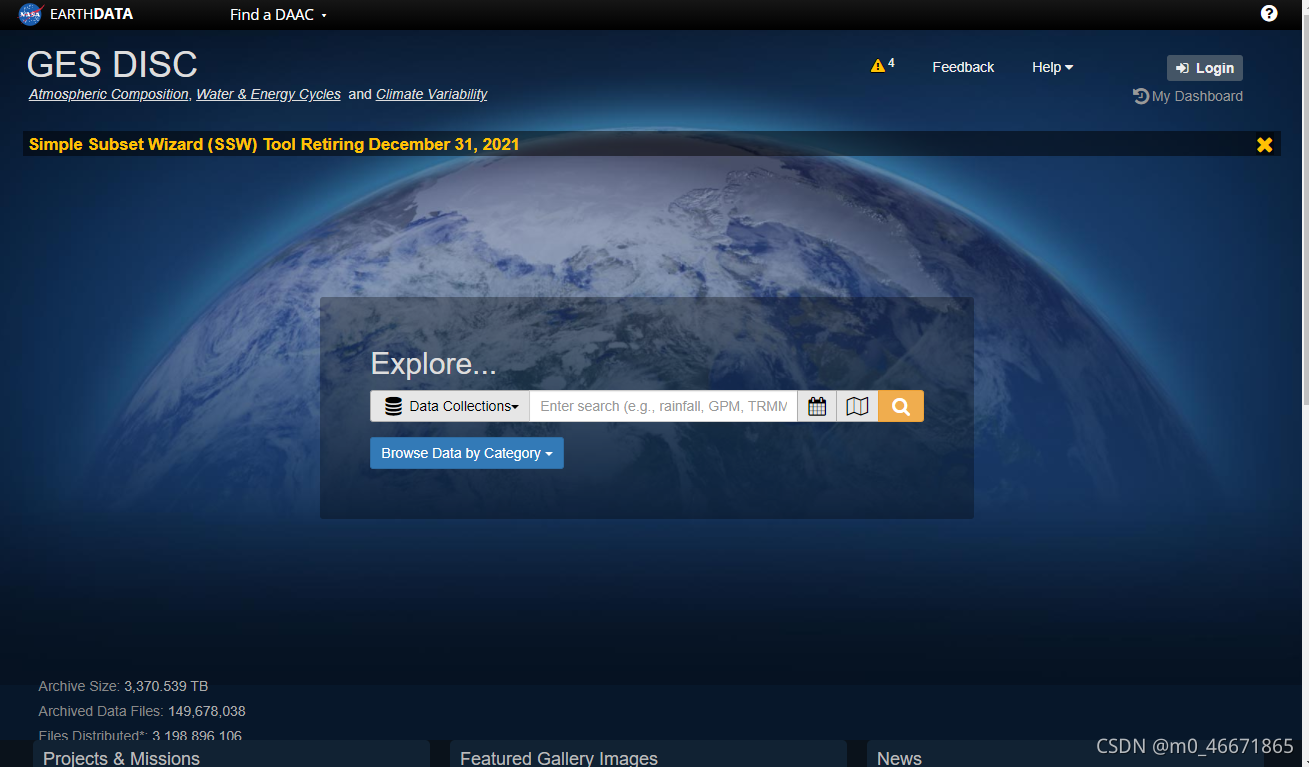This screenshot has height=767, width=1309.
Task: Click the Archive Size 3,370.539 TB text
Action: [123, 686]
